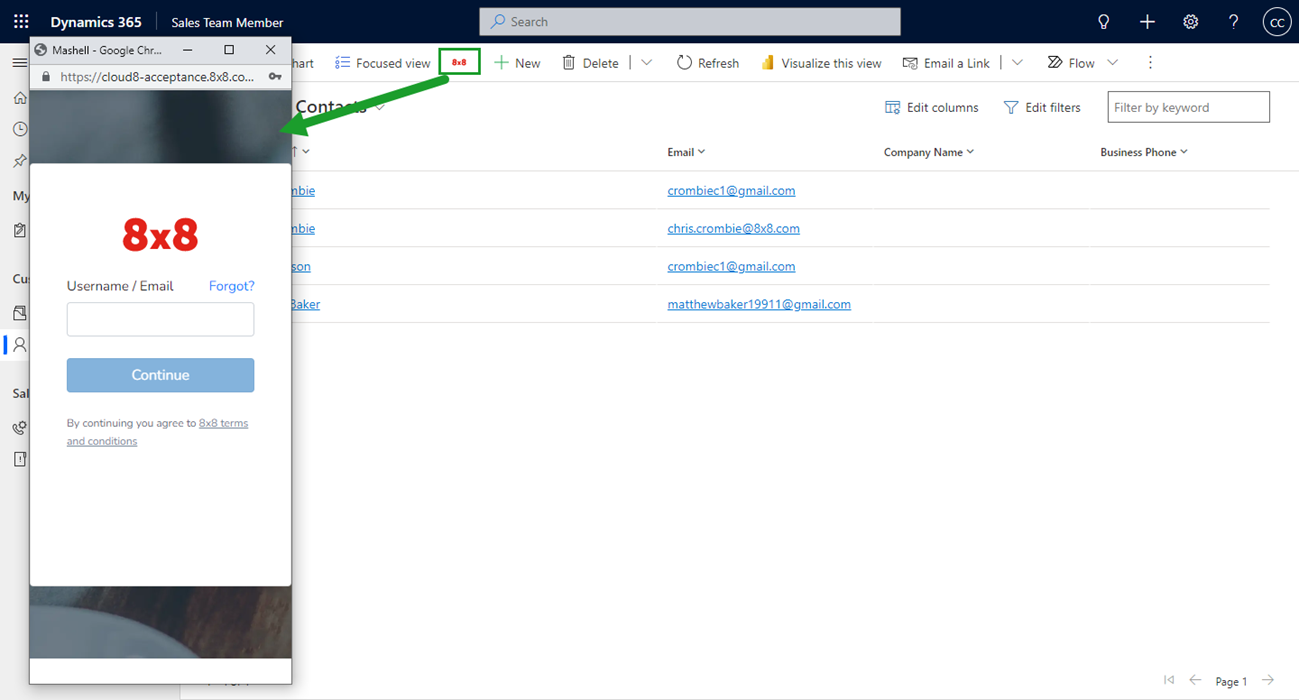Switch to Focused view
The height and width of the screenshot is (700, 1299).
[383, 62]
